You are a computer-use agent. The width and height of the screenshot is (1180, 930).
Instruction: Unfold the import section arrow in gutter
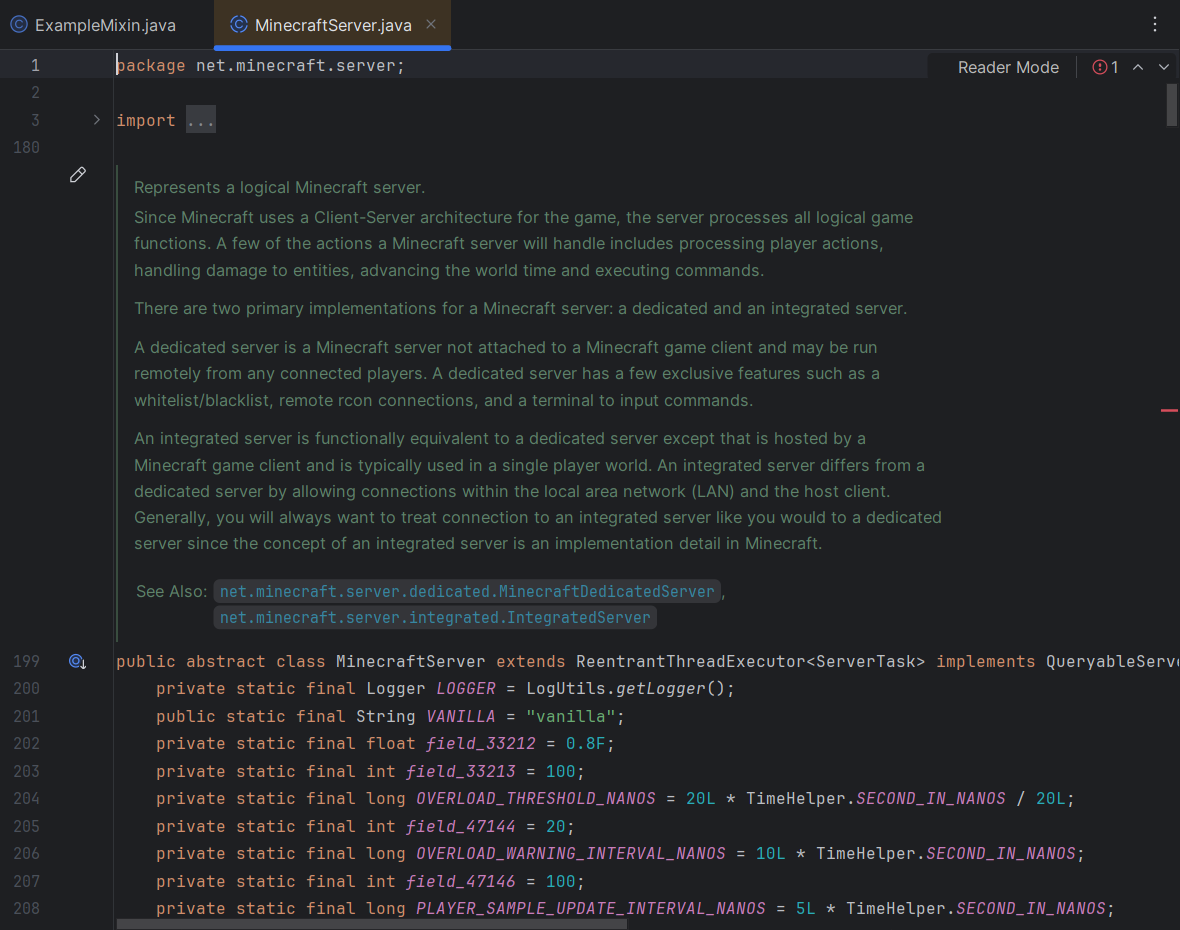[x=96, y=119]
